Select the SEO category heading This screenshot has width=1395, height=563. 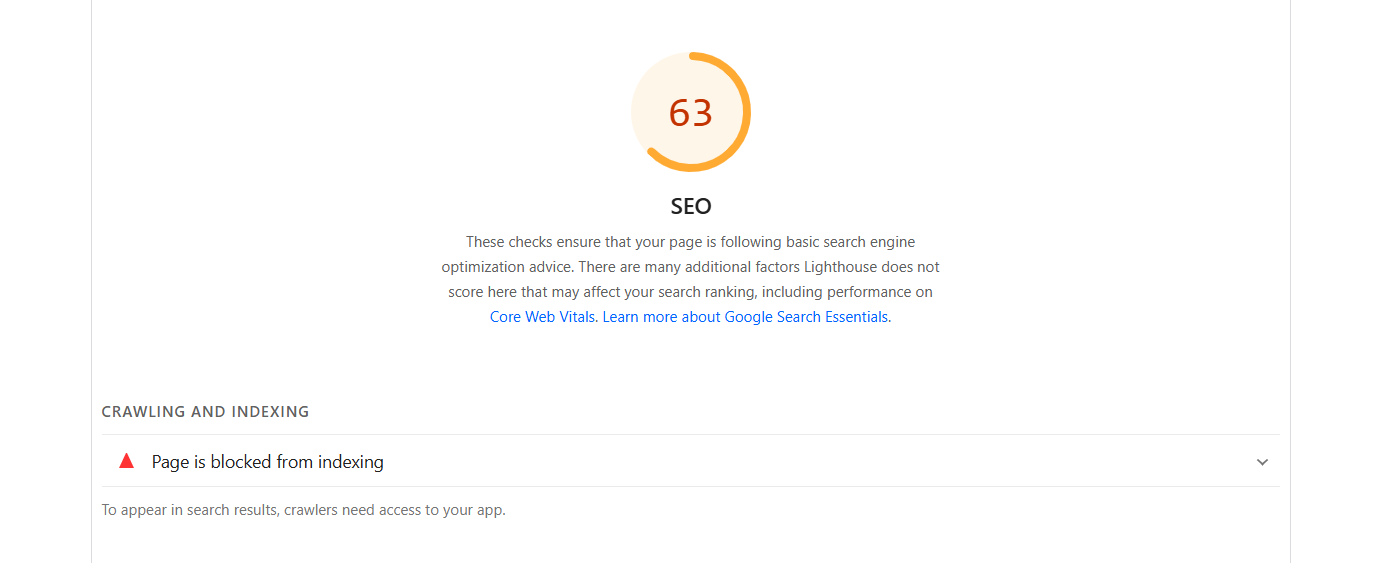(x=690, y=207)
